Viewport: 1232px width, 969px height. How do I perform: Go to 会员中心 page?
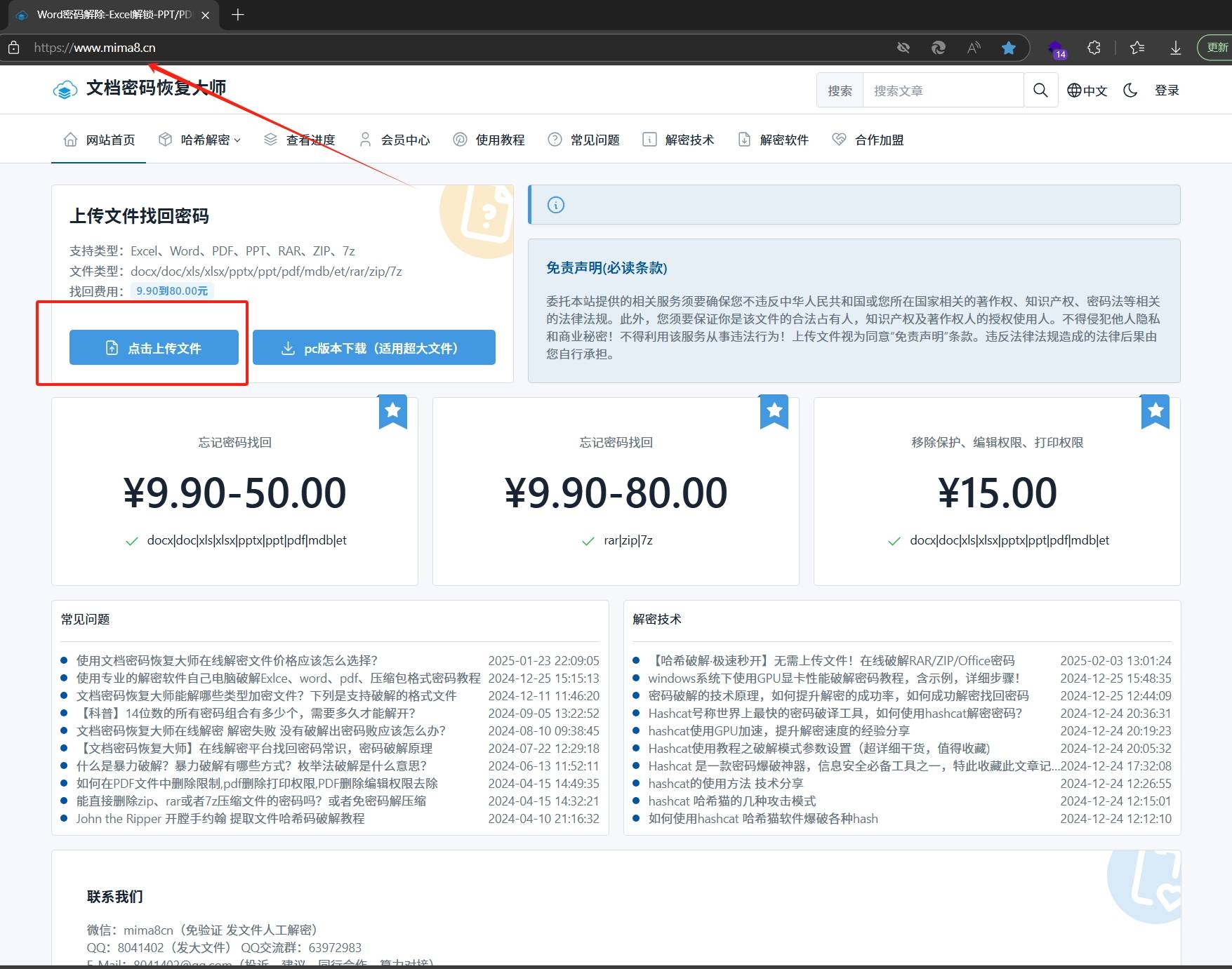click(x=395, y=140)
